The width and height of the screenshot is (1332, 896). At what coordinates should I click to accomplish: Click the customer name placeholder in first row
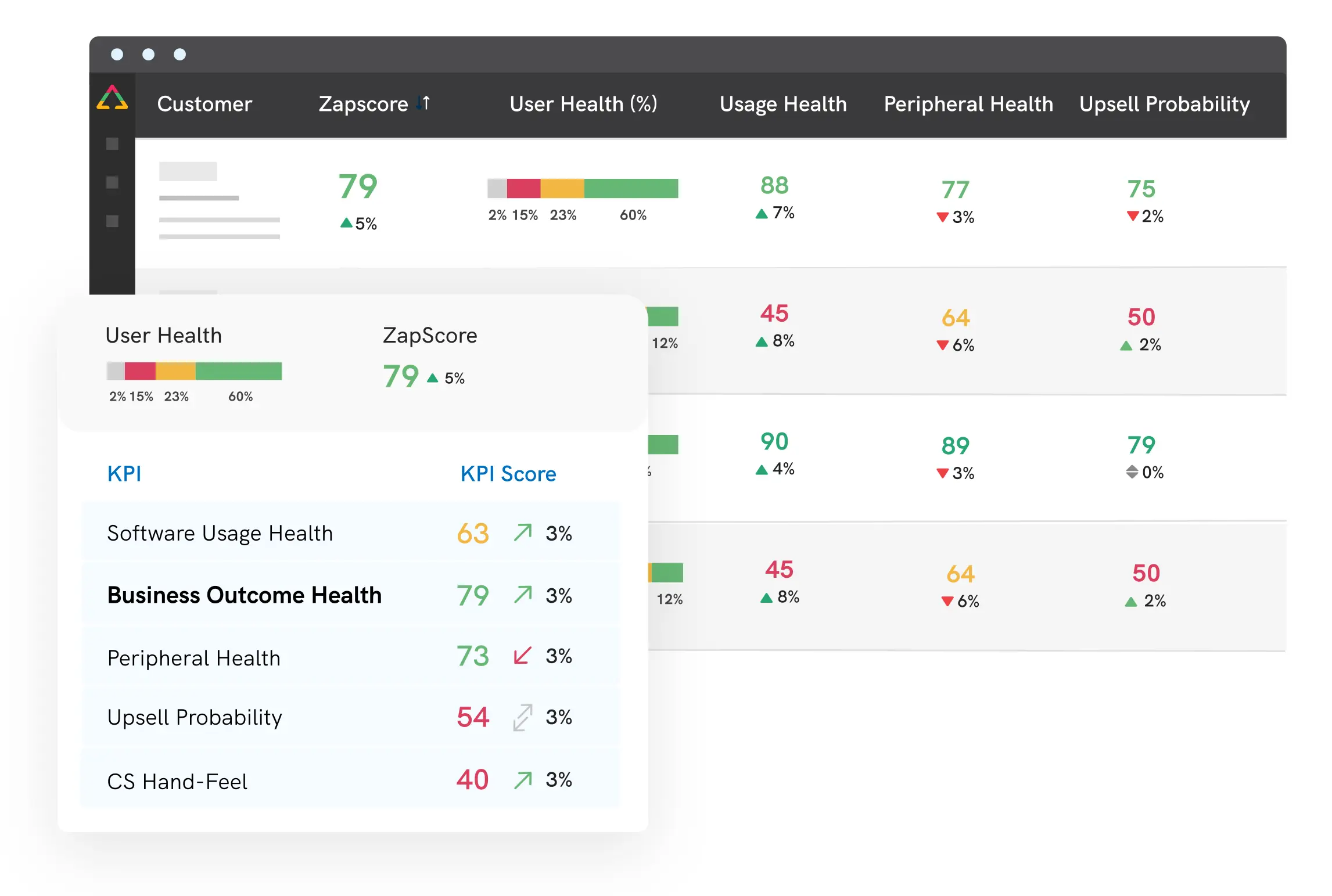[x=188, y=171]
